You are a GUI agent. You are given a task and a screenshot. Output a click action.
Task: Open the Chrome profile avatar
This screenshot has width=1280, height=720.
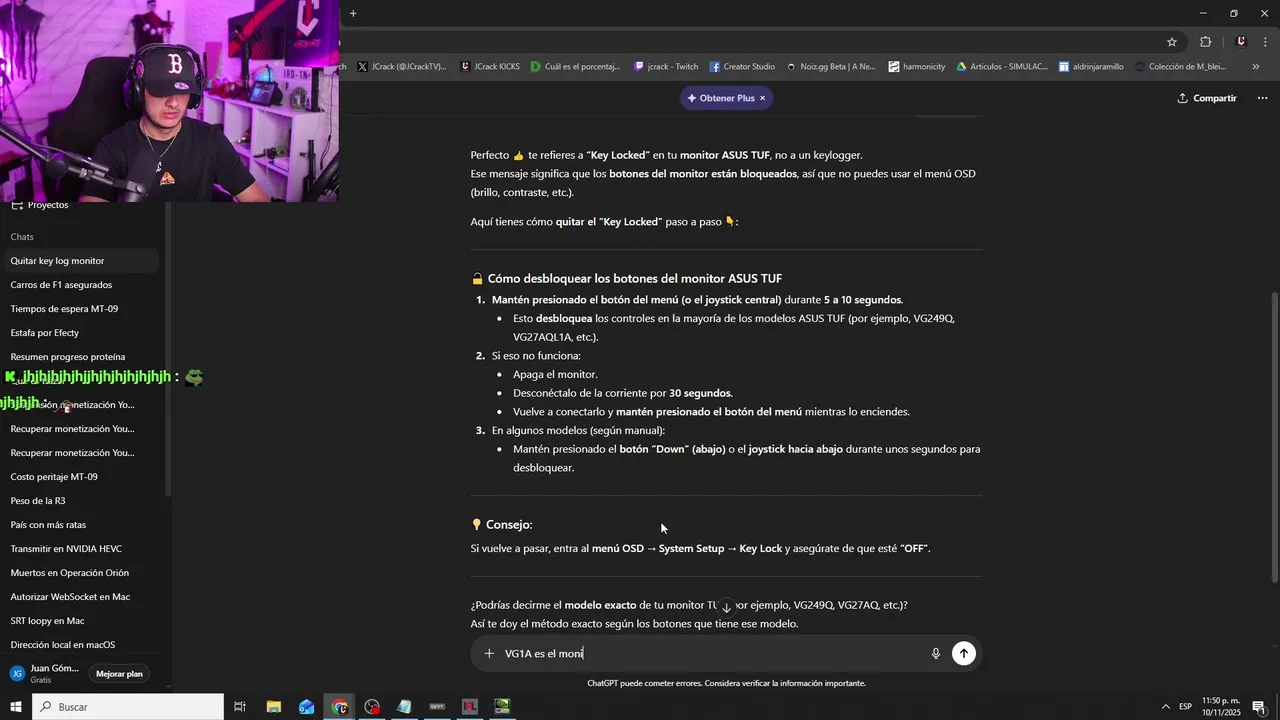(1241, 42)
